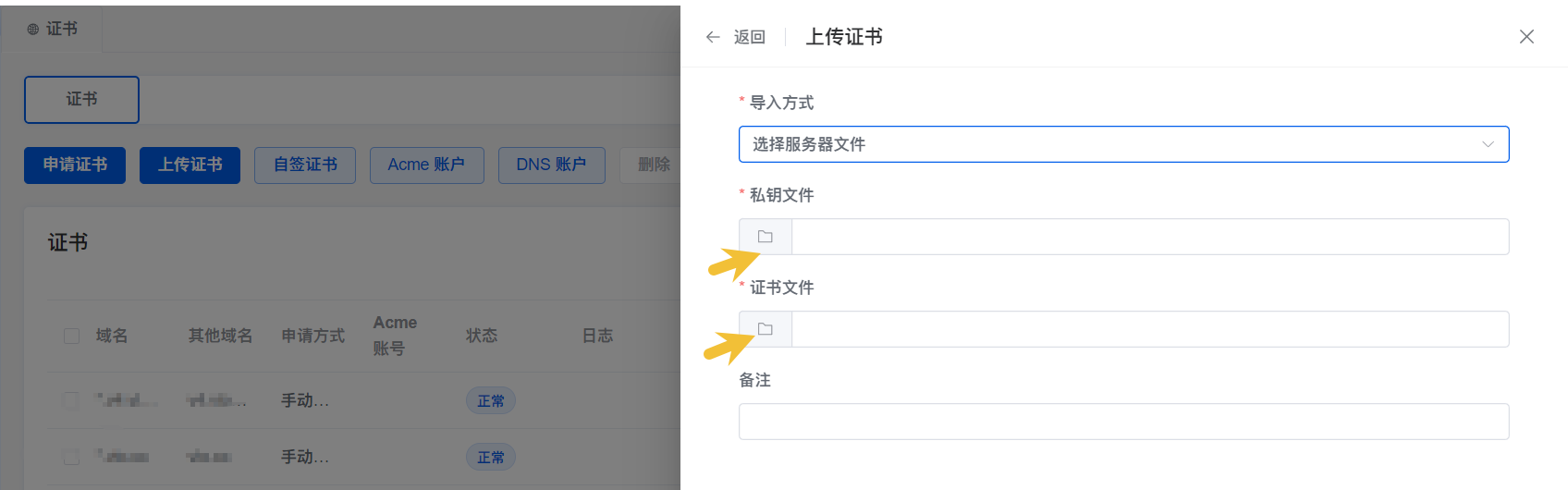Viewport: 1568px width, 490px height.
Task: Toggle the select-all checkbox beside 域名
Action: coord(71,336)
